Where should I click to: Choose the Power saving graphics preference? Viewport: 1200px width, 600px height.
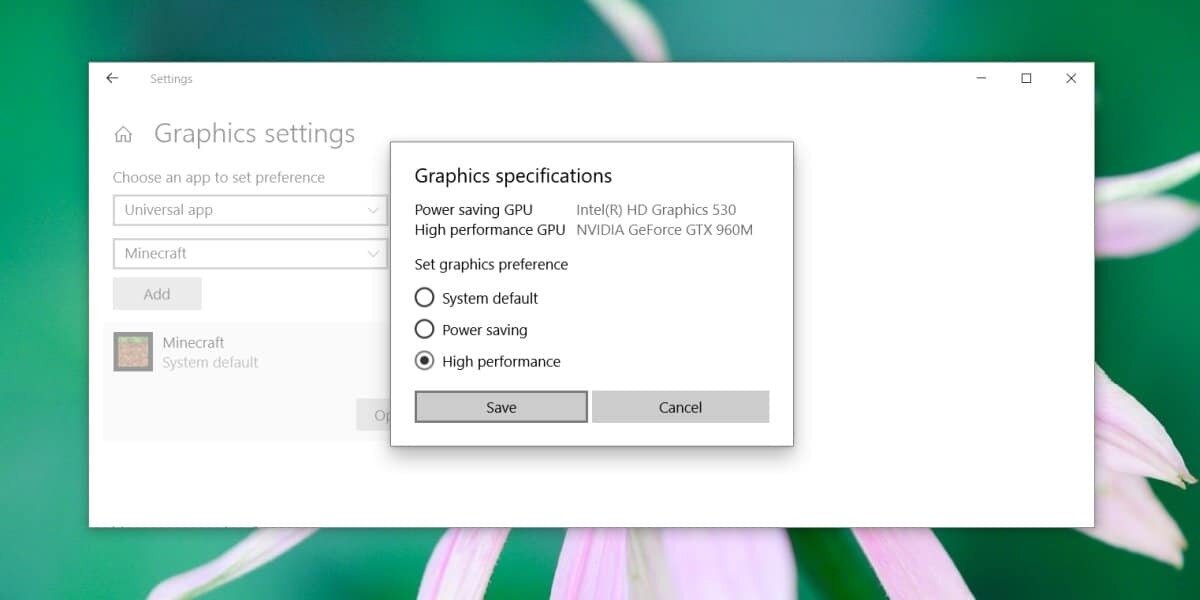point(425,329)
